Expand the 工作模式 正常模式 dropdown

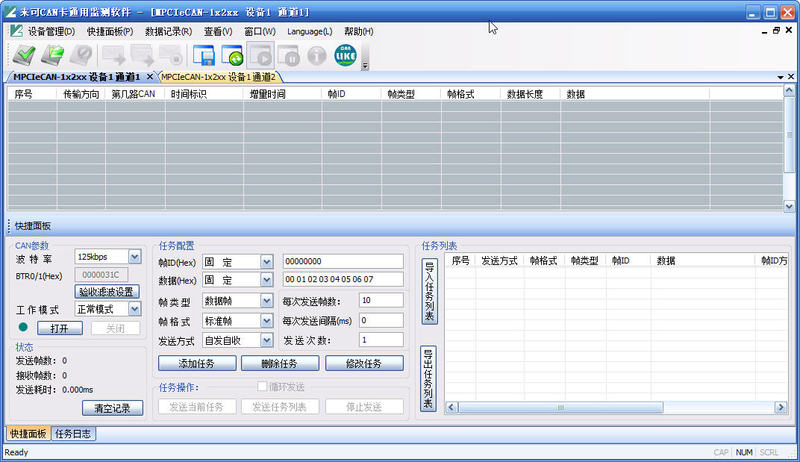coord(134,309)
